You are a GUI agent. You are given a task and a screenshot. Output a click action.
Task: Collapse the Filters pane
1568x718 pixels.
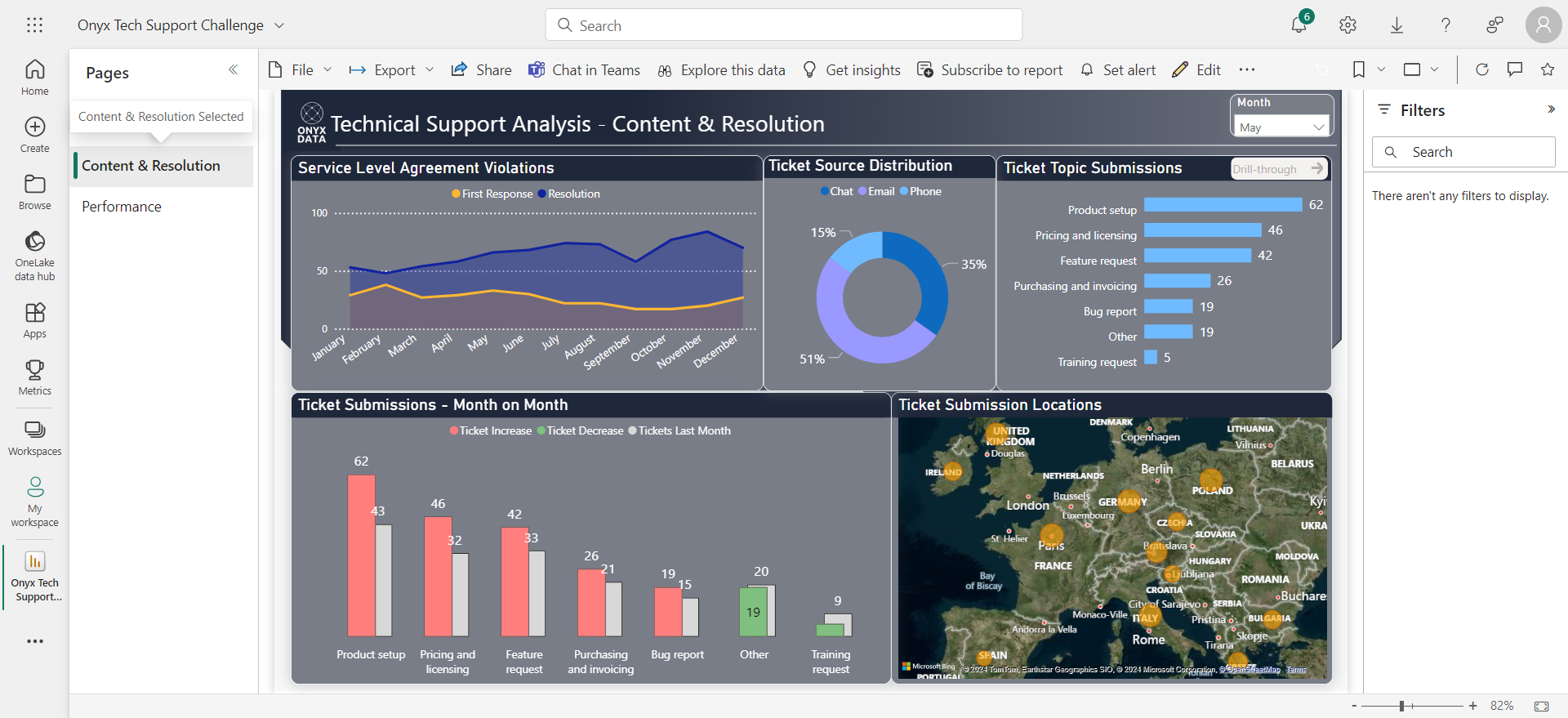tap(1551, 109)
